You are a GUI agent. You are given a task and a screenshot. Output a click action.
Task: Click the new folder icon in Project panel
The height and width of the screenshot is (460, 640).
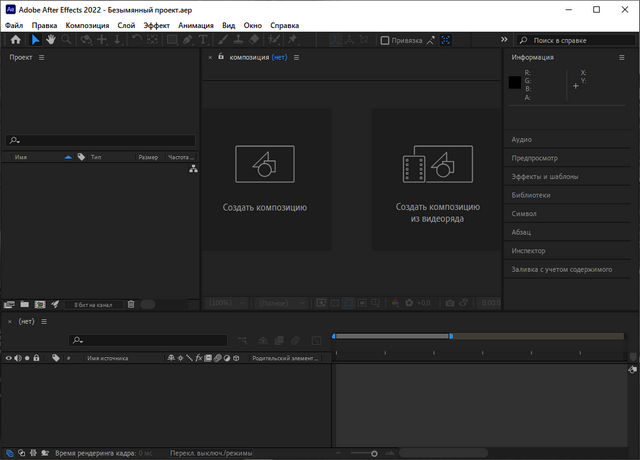coord(25,304)
